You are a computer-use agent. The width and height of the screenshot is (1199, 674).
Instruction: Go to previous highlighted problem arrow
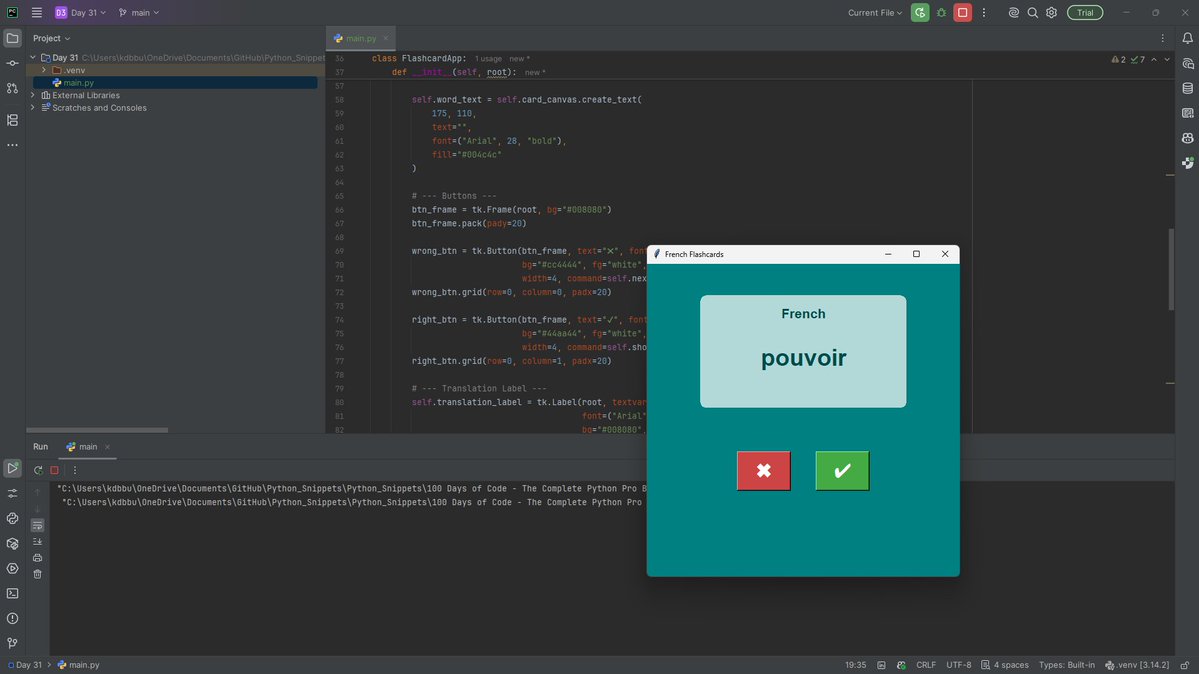tap(1154, 59)
